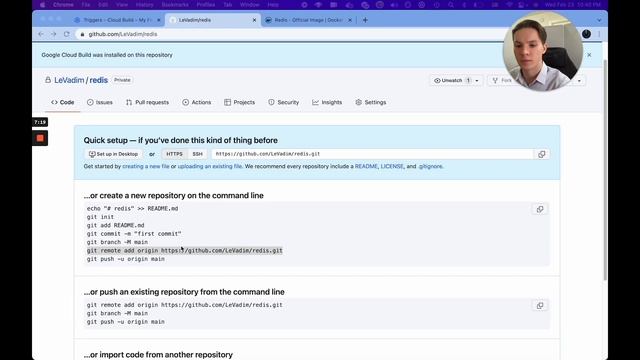Image resolution: width=640 pixels, height=360 pixels.
Task: Select SSH clone protocol
Action: tap(198, 154)
